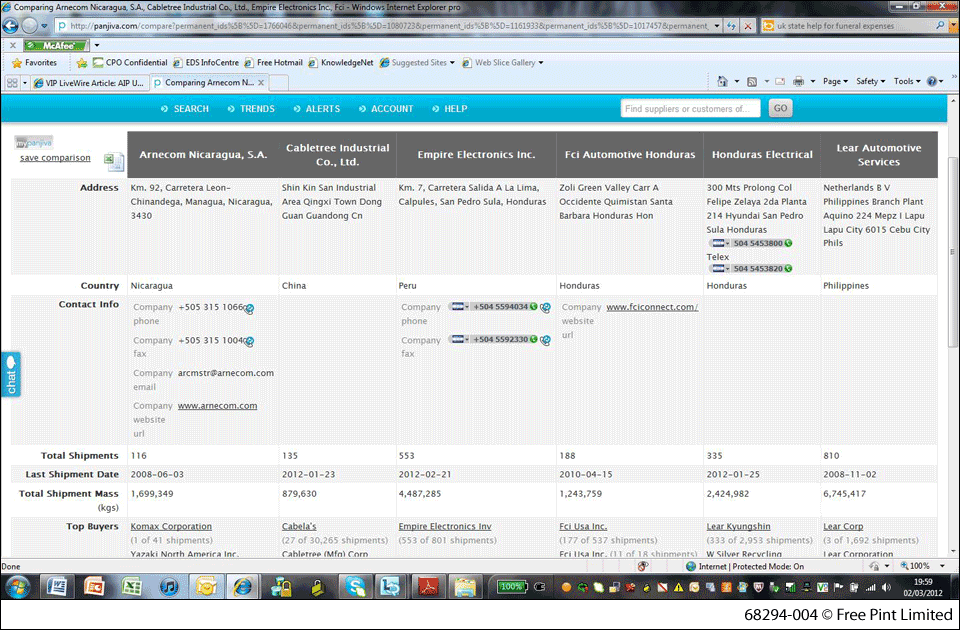Image resolution: width=960 pixels, height=630 pixels.
Task: Follow the www.arnecom.com website link
Action: (217, 406)
